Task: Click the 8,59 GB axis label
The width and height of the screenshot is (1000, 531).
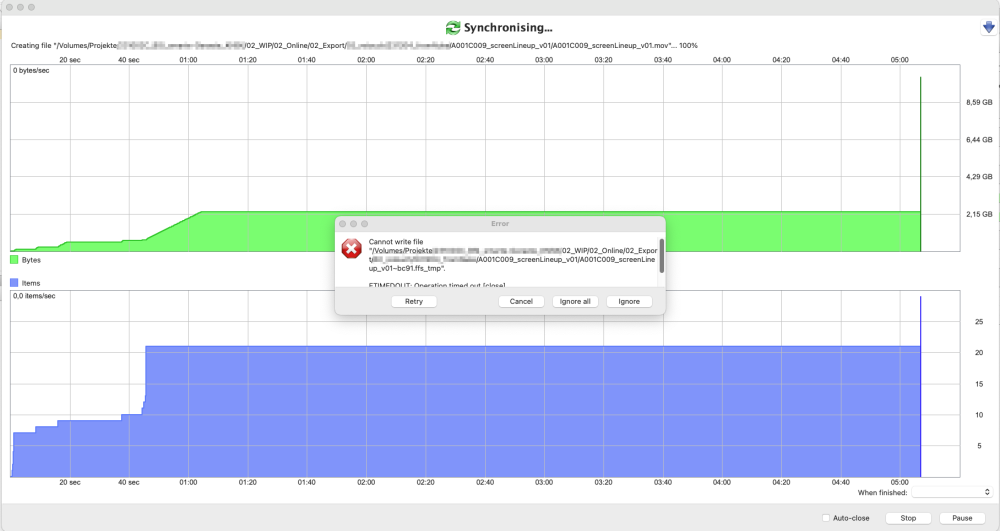Action: [979, 102]
